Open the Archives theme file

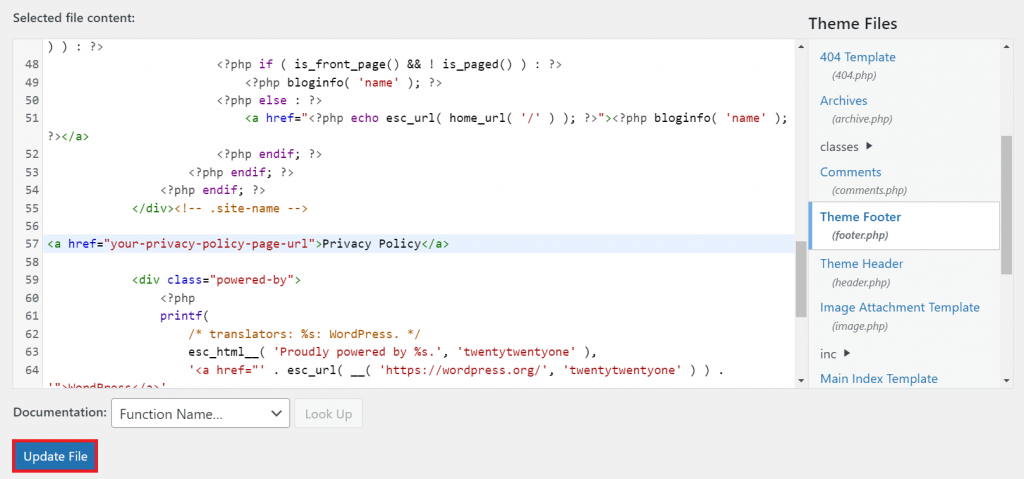coord(843,101)
